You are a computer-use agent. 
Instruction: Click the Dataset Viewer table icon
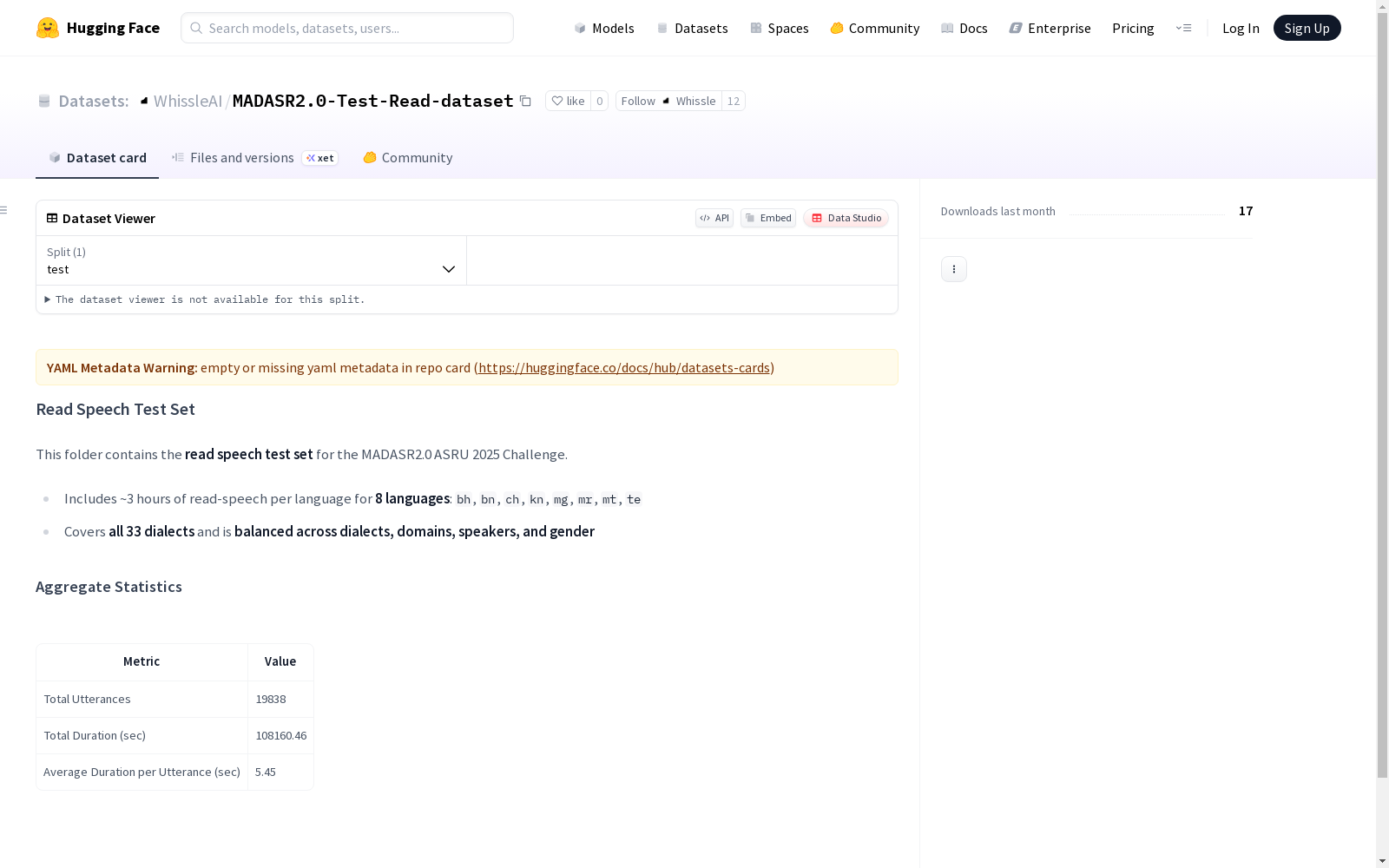[x=52, y=218]
